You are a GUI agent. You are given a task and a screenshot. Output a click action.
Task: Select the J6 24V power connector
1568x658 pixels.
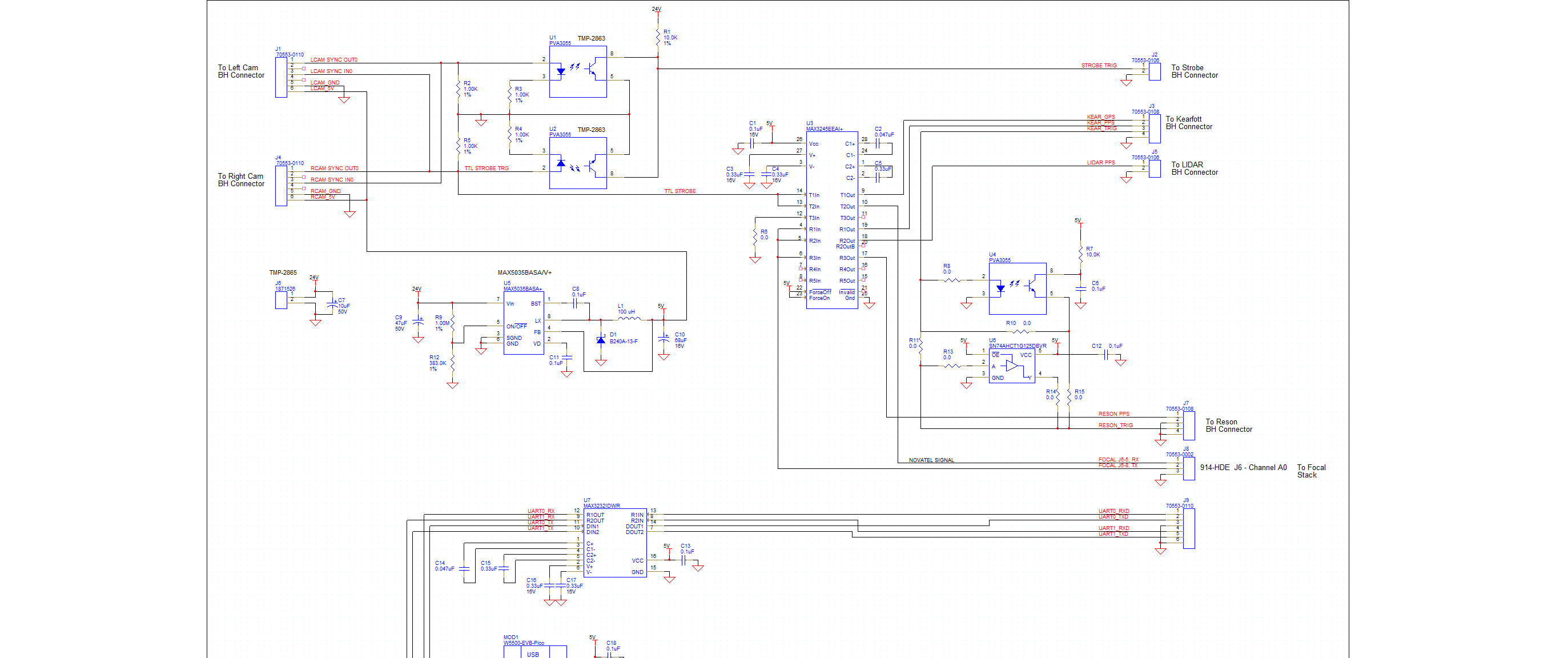pos(280,300)
